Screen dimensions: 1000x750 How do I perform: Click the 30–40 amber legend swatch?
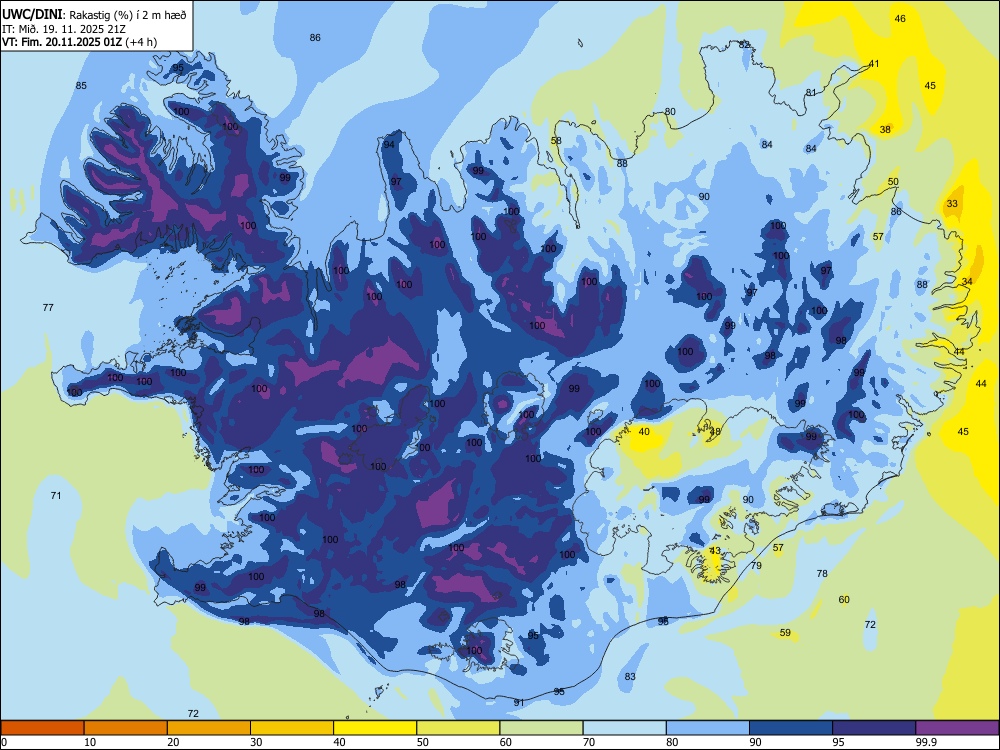click(292, 728)
